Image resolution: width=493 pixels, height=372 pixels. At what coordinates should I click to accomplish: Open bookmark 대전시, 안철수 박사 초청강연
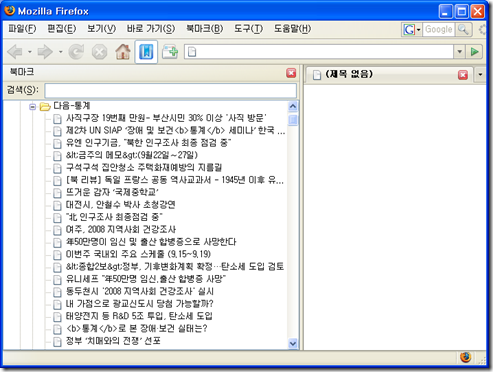pyautogui.click(x=120, y=205)
